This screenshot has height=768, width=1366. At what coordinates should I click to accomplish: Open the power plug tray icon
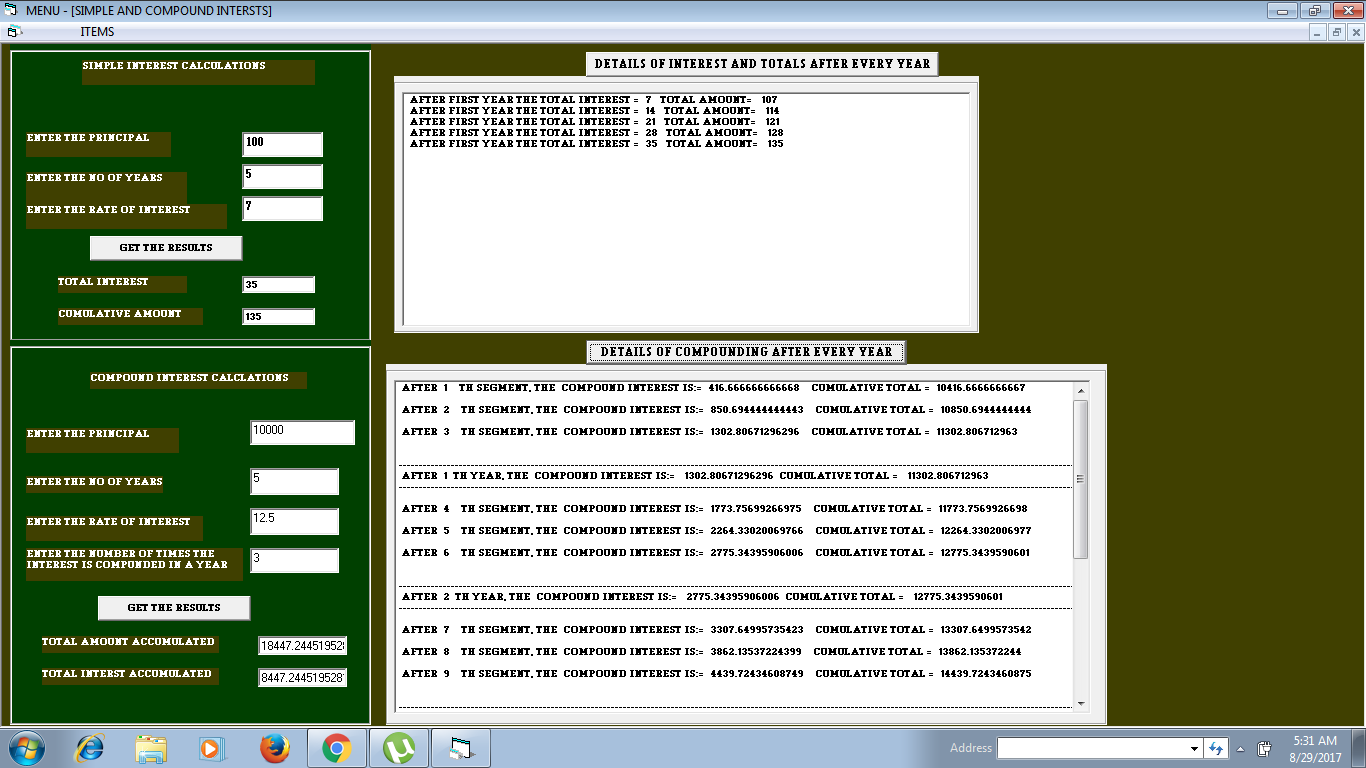pos(1264,748)
